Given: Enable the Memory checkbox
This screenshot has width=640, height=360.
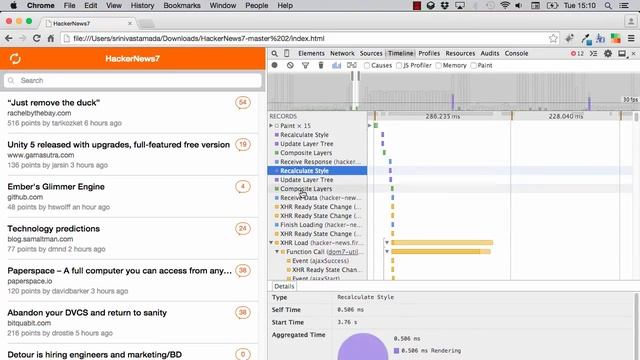Looking at the screenshot, I should pos(438,65).
